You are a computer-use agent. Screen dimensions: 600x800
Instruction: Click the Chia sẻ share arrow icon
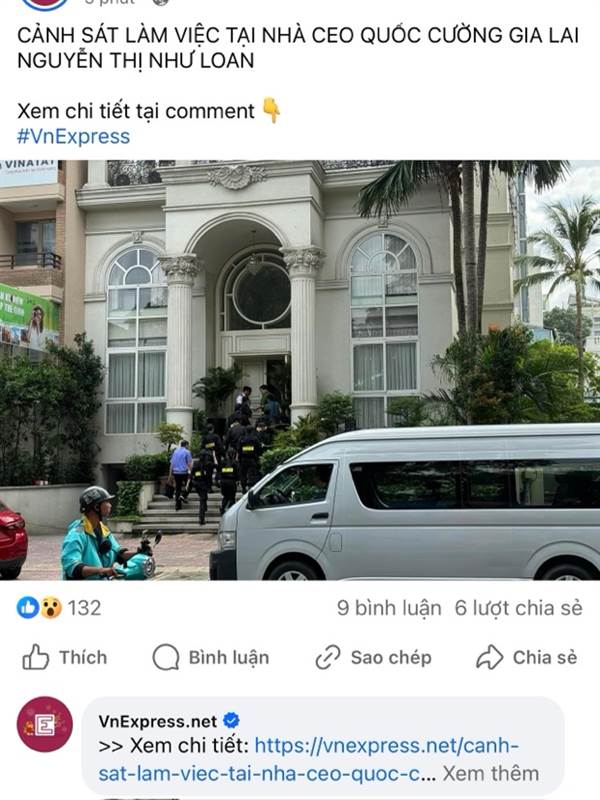click(x=490, y=657)
